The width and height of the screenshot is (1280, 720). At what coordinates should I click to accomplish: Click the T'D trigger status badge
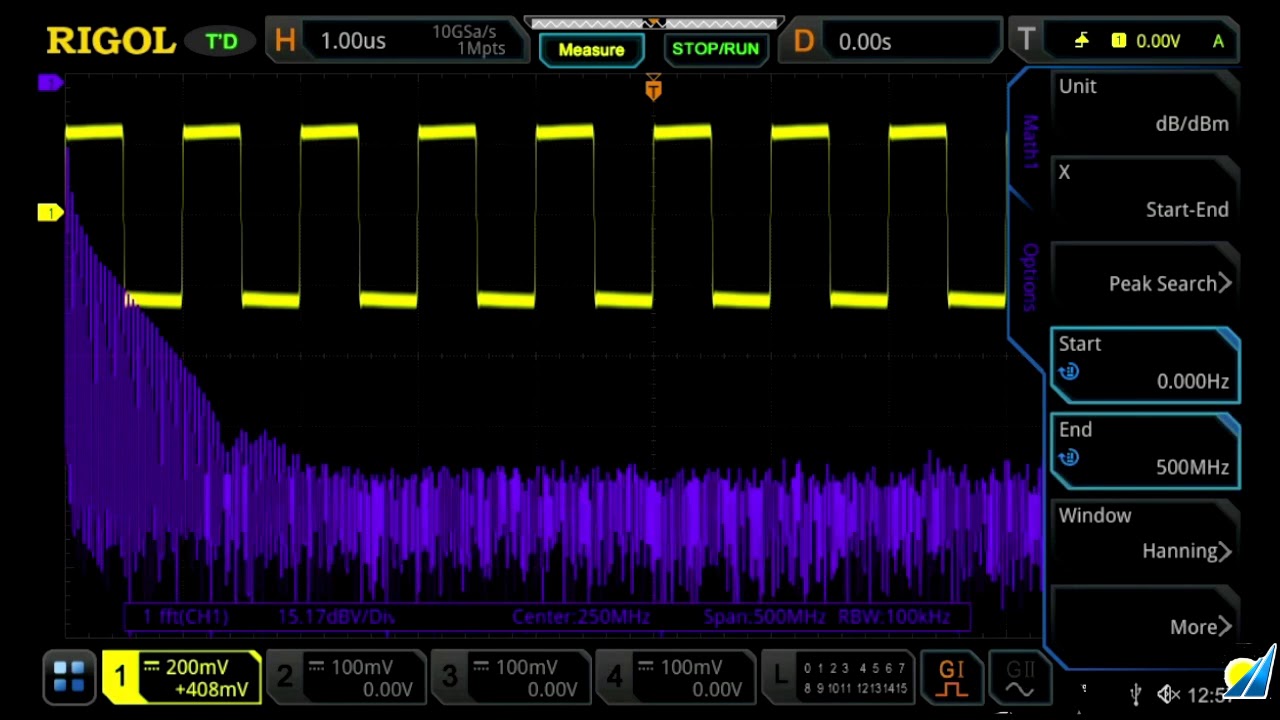tap(221, 41)
